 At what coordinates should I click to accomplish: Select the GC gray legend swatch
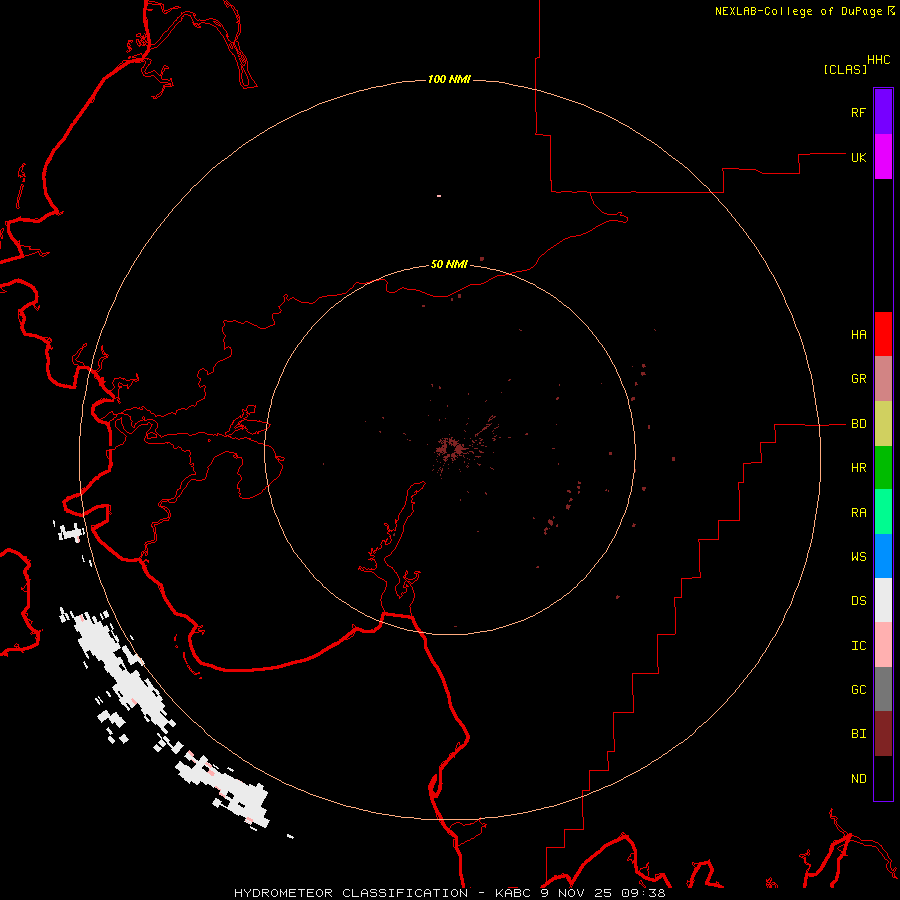pos(883,689)
